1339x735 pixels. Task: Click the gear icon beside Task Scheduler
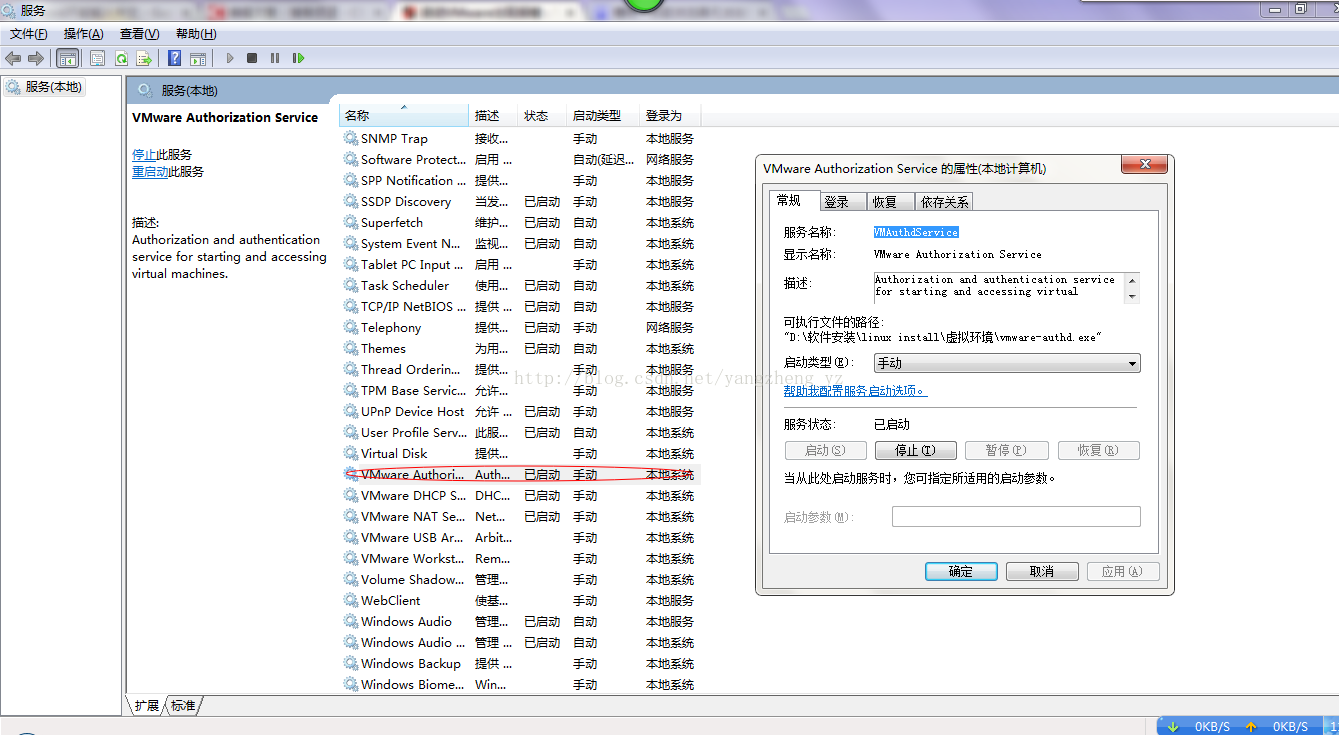pyautogui.click(x=351, y=285)
